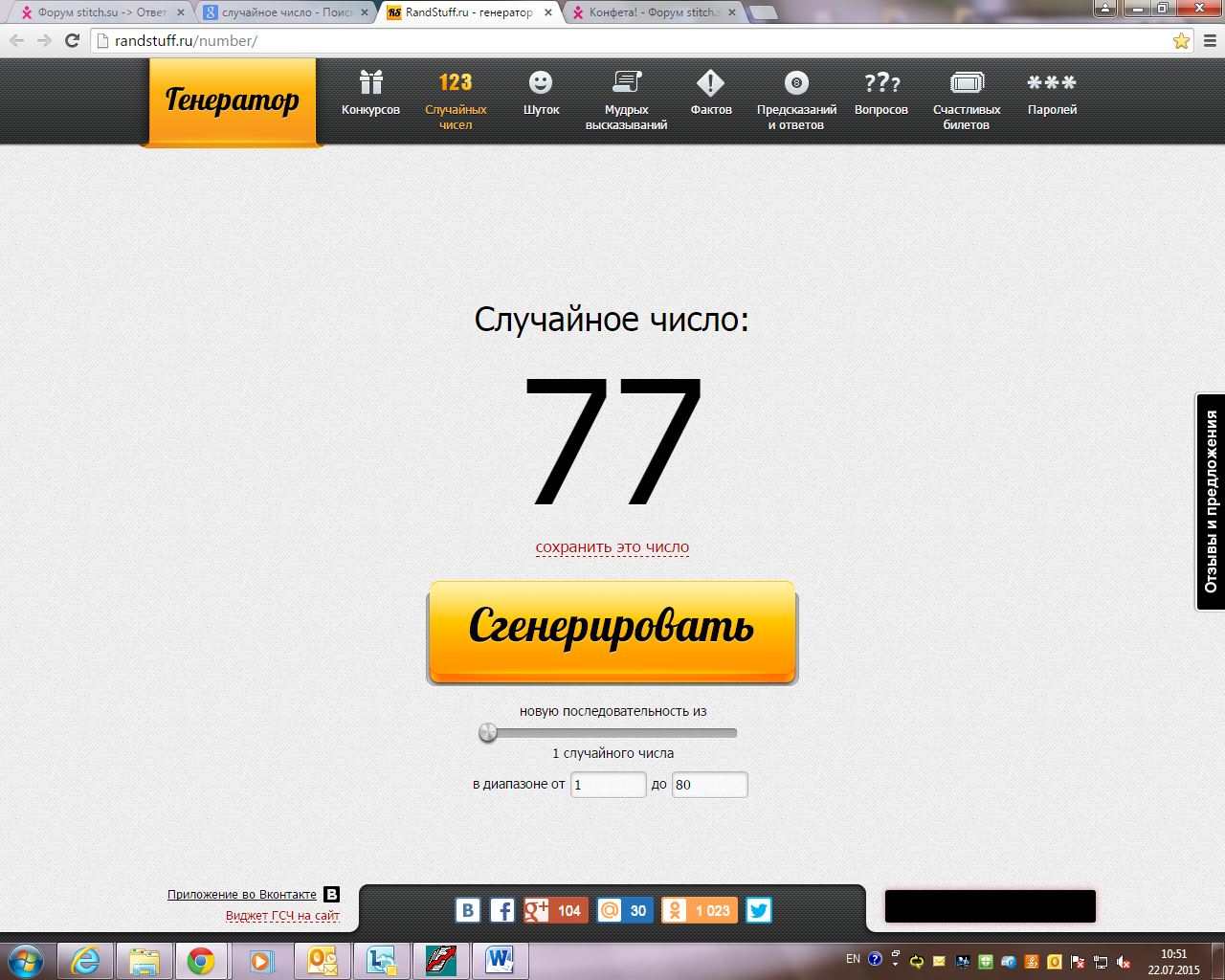Share via Odnoklassniki icon

point(675,910)
